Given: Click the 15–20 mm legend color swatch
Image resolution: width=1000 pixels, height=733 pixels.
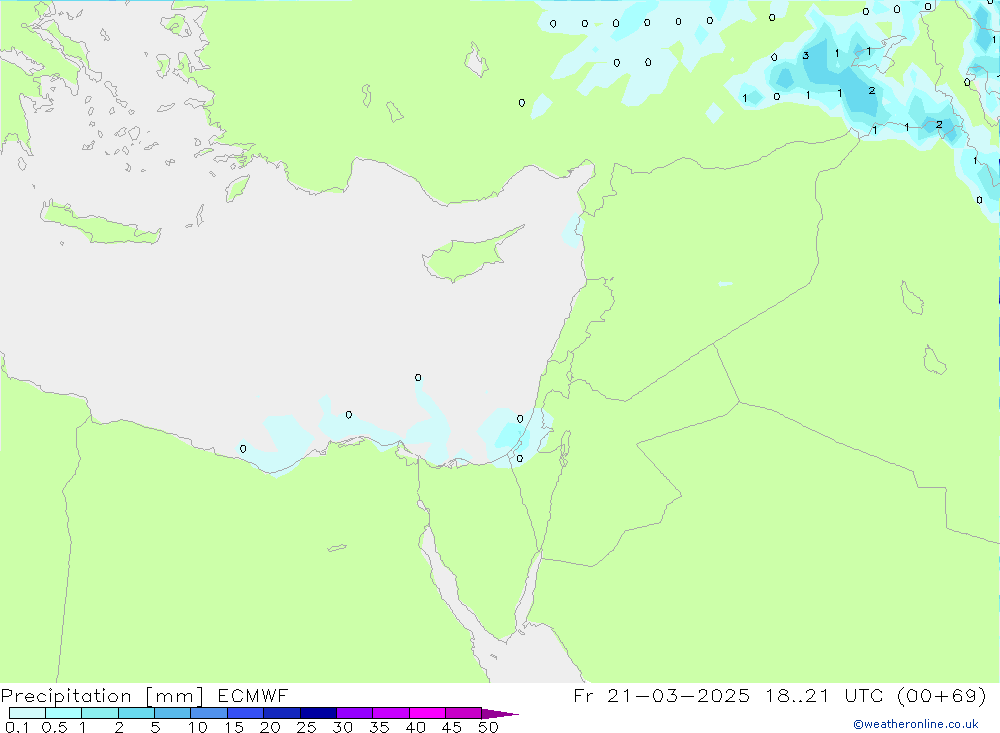Looking at the screenshot, I should tap(245, 713).
